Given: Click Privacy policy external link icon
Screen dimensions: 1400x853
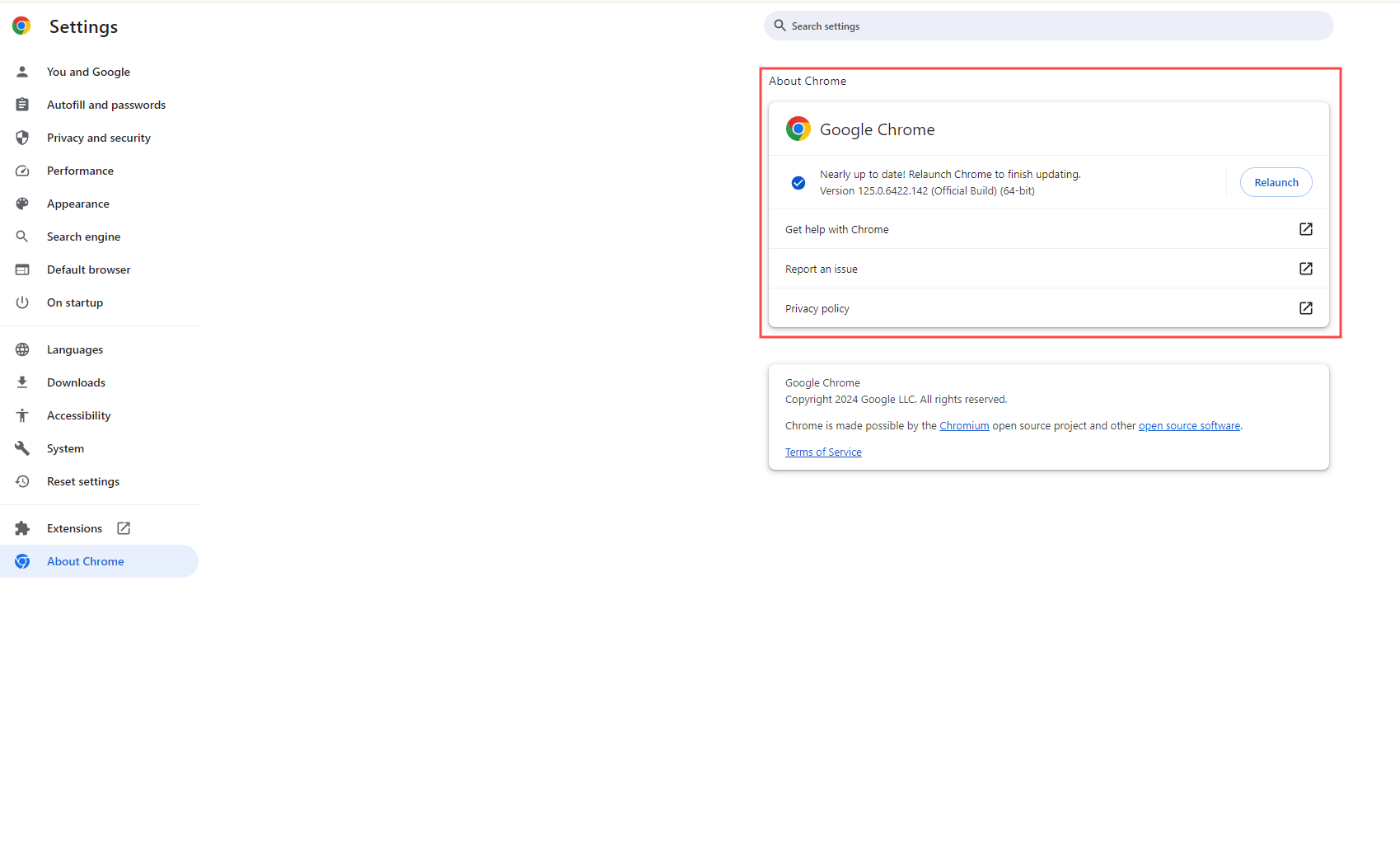Looking at the screenshot, I should pyautogui.click(x=1305, y=308).
